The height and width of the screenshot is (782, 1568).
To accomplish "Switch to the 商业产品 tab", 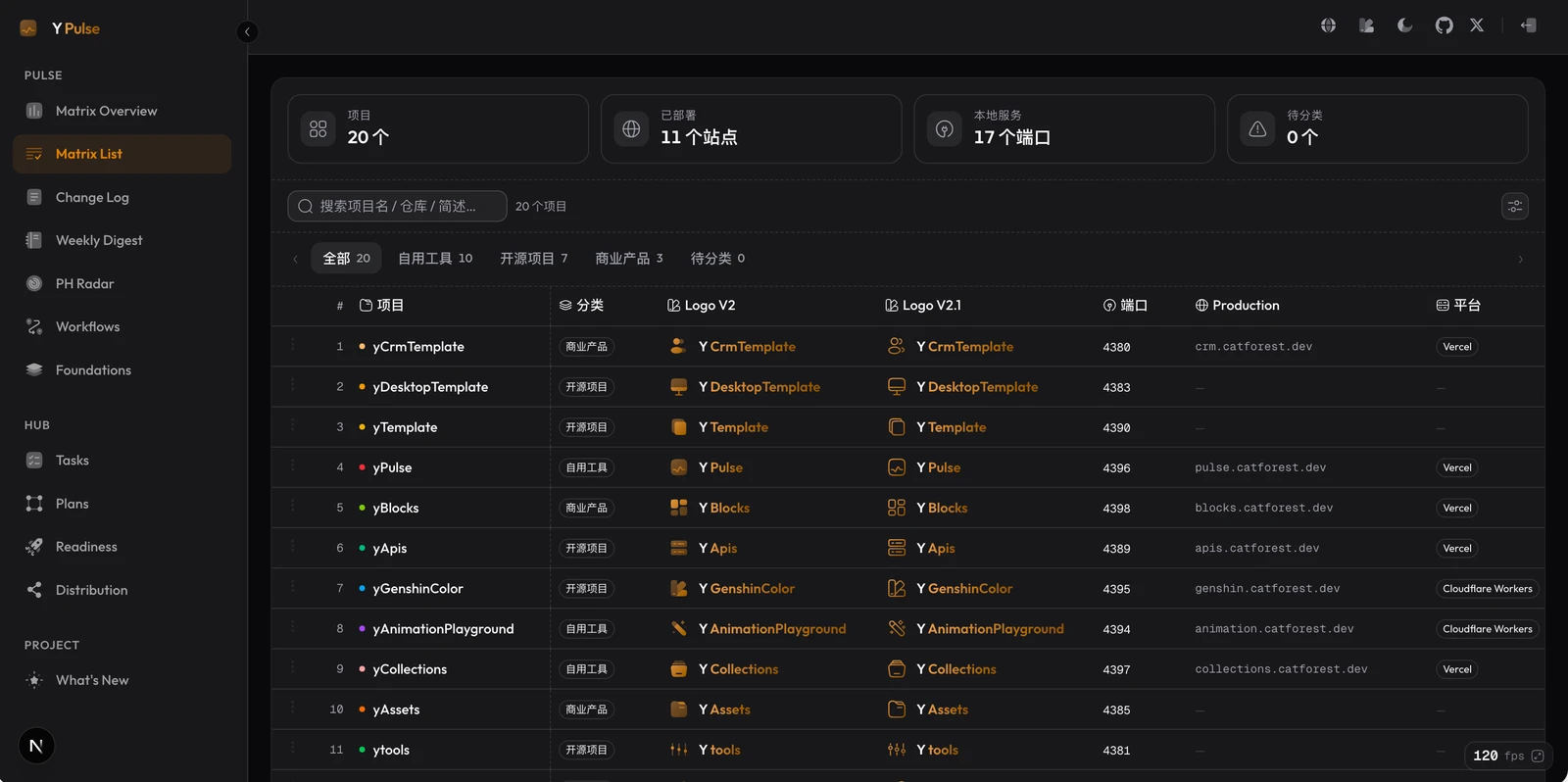I will (629, 258).
